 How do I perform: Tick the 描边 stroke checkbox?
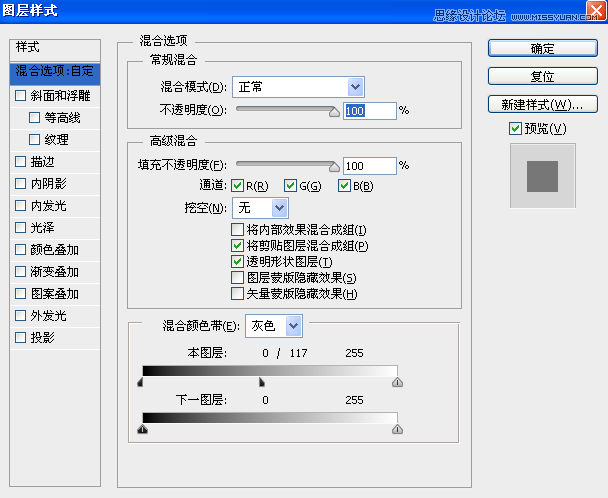pos(21,162)
